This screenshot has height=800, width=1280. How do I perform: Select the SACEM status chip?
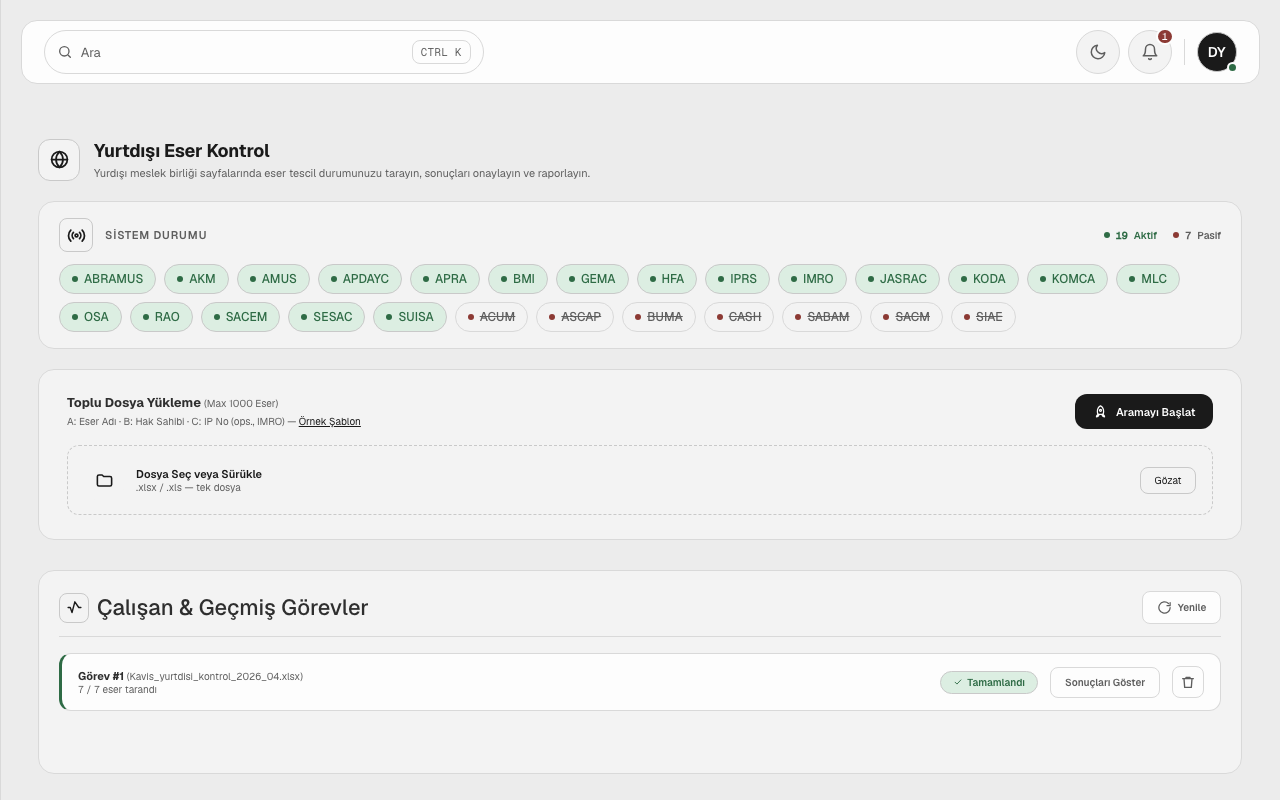240,317
